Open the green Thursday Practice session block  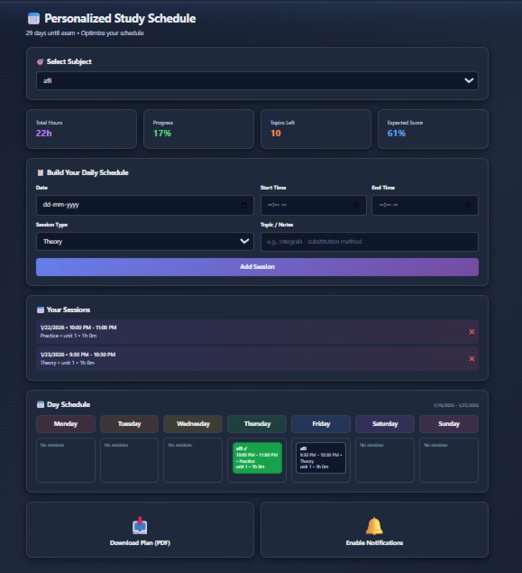tap(257, 458)
